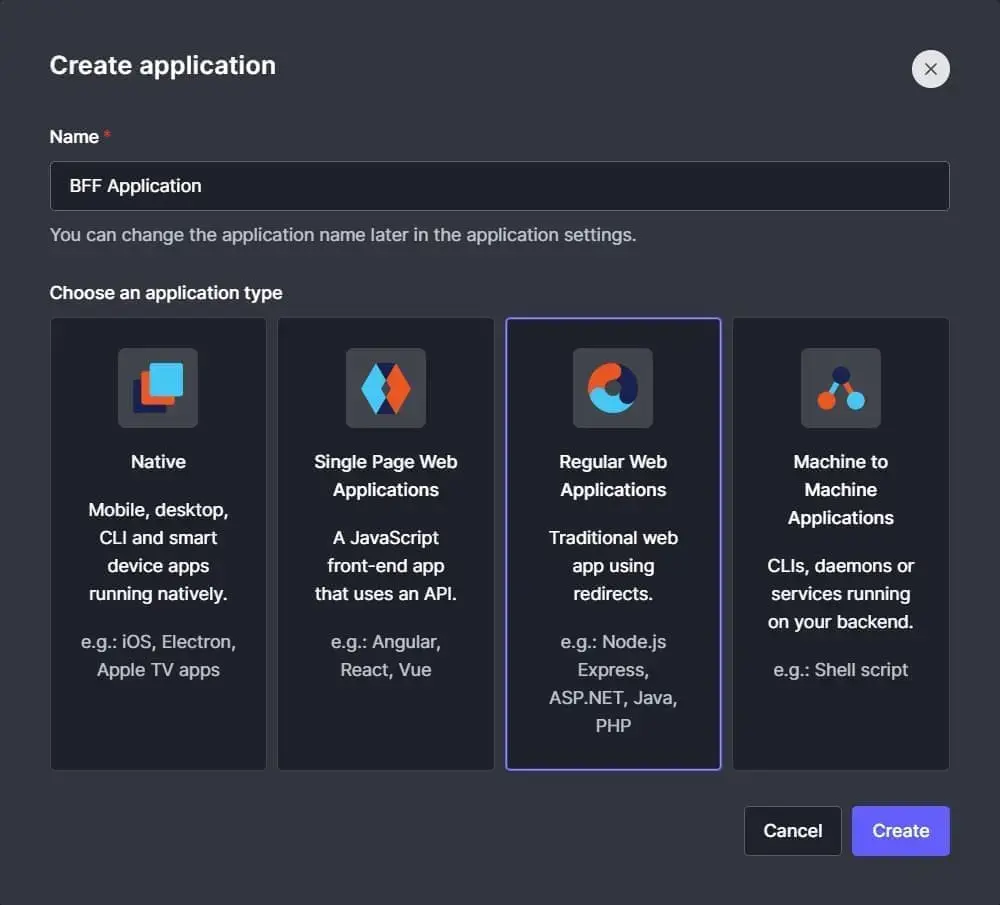The width and height of the screenshot is (1000, 905).
Task: Click 'Mobile, desktop, CLI and smart device' description
Action: click(158, 552)
